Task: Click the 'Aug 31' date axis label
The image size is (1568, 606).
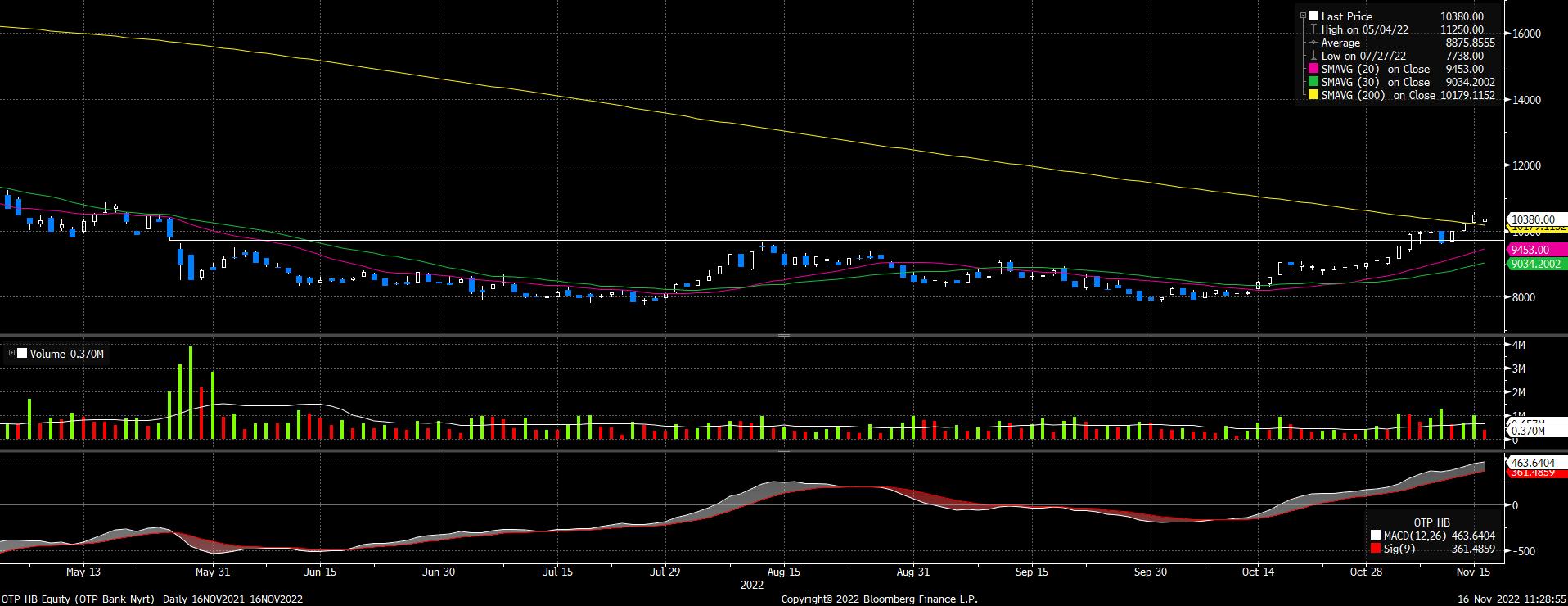Action: point(912,572)
